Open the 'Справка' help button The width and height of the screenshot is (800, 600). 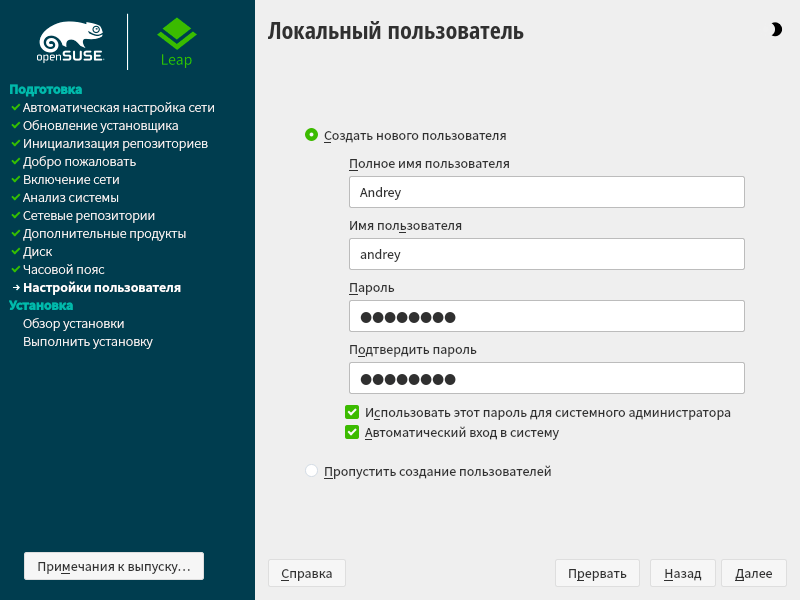tap(307, 573)
